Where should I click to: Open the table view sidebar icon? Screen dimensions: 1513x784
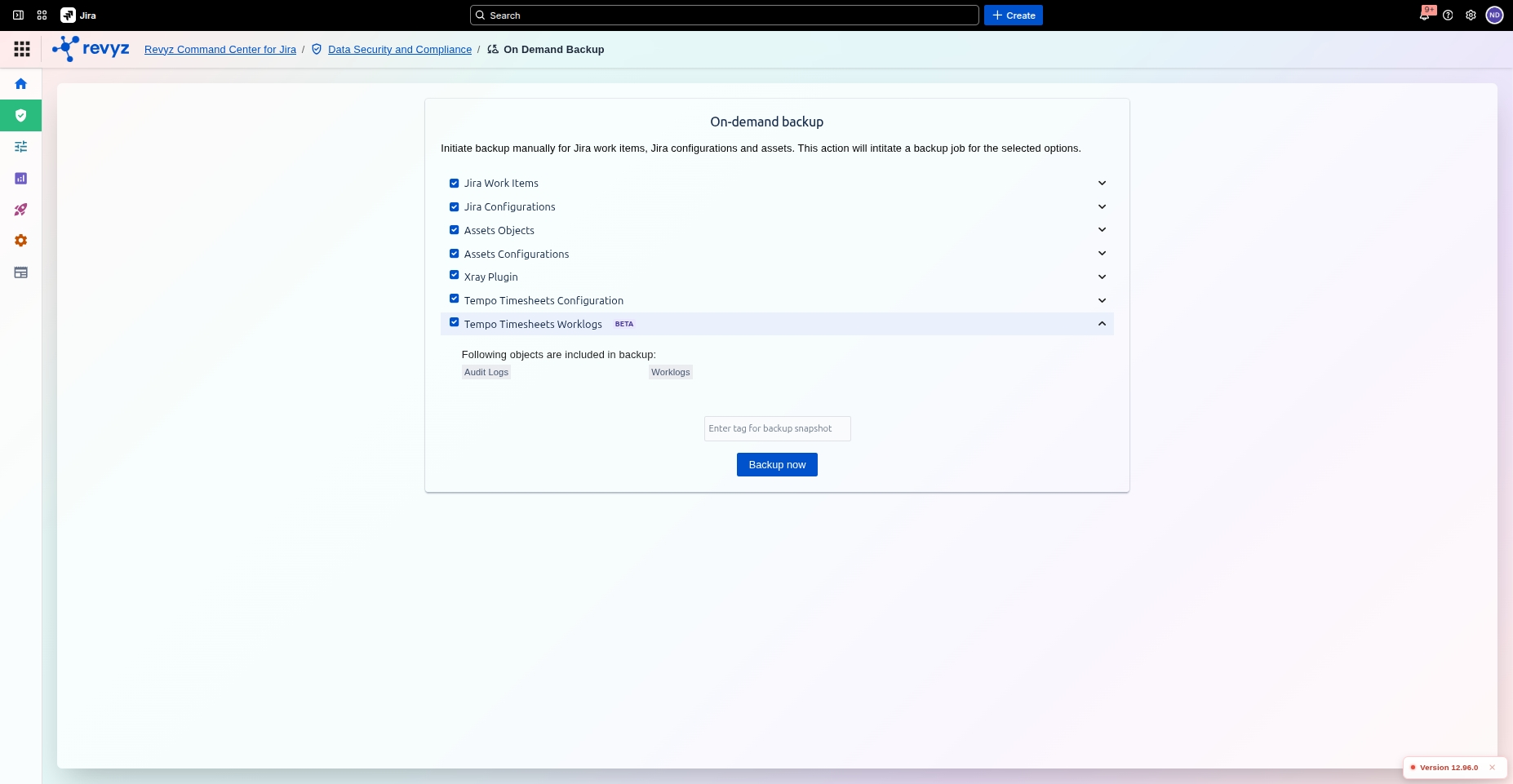(21, 272)
